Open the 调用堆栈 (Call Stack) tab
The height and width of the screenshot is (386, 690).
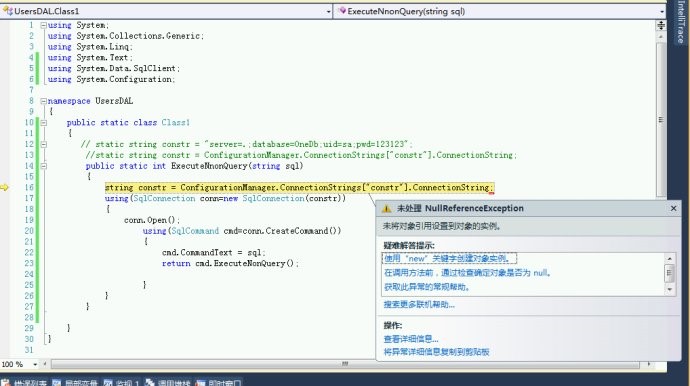tap(168, 383)
